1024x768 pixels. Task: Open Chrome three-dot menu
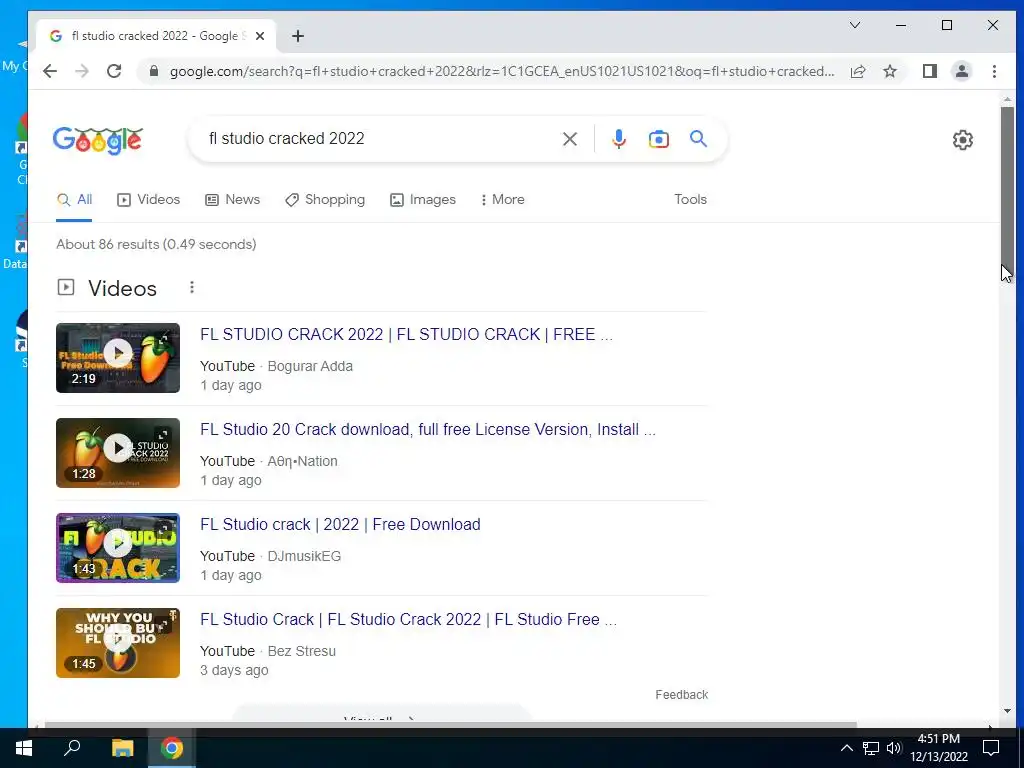[x=994, y=71]
